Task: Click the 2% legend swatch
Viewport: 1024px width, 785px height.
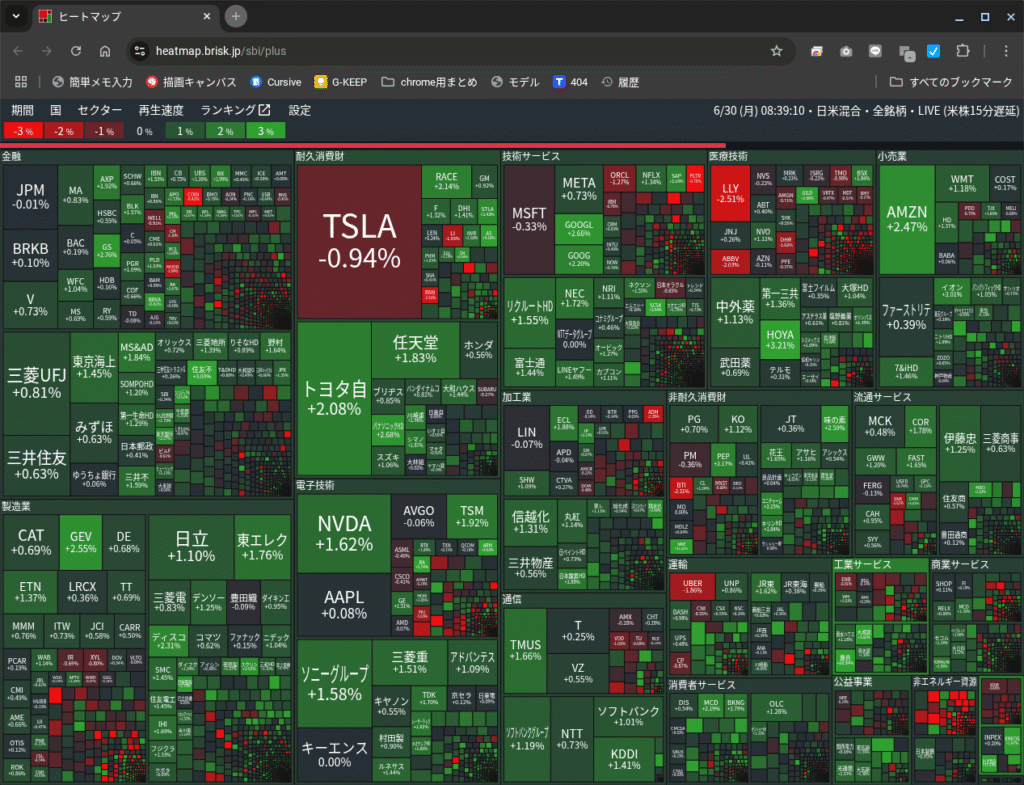Action: pos(225,131)
